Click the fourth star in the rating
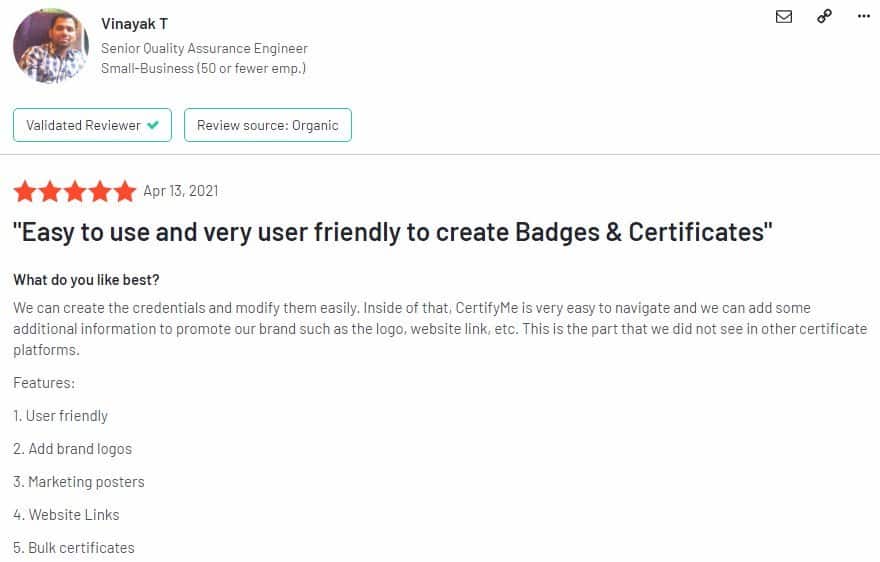The height and width of the screenshot is (562, 880). click(100, 191)
